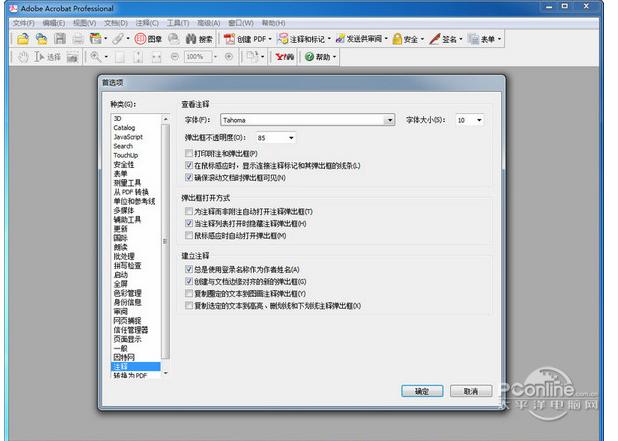
Task: Click the 取消 button to cancel
Action: coord(471,391)
